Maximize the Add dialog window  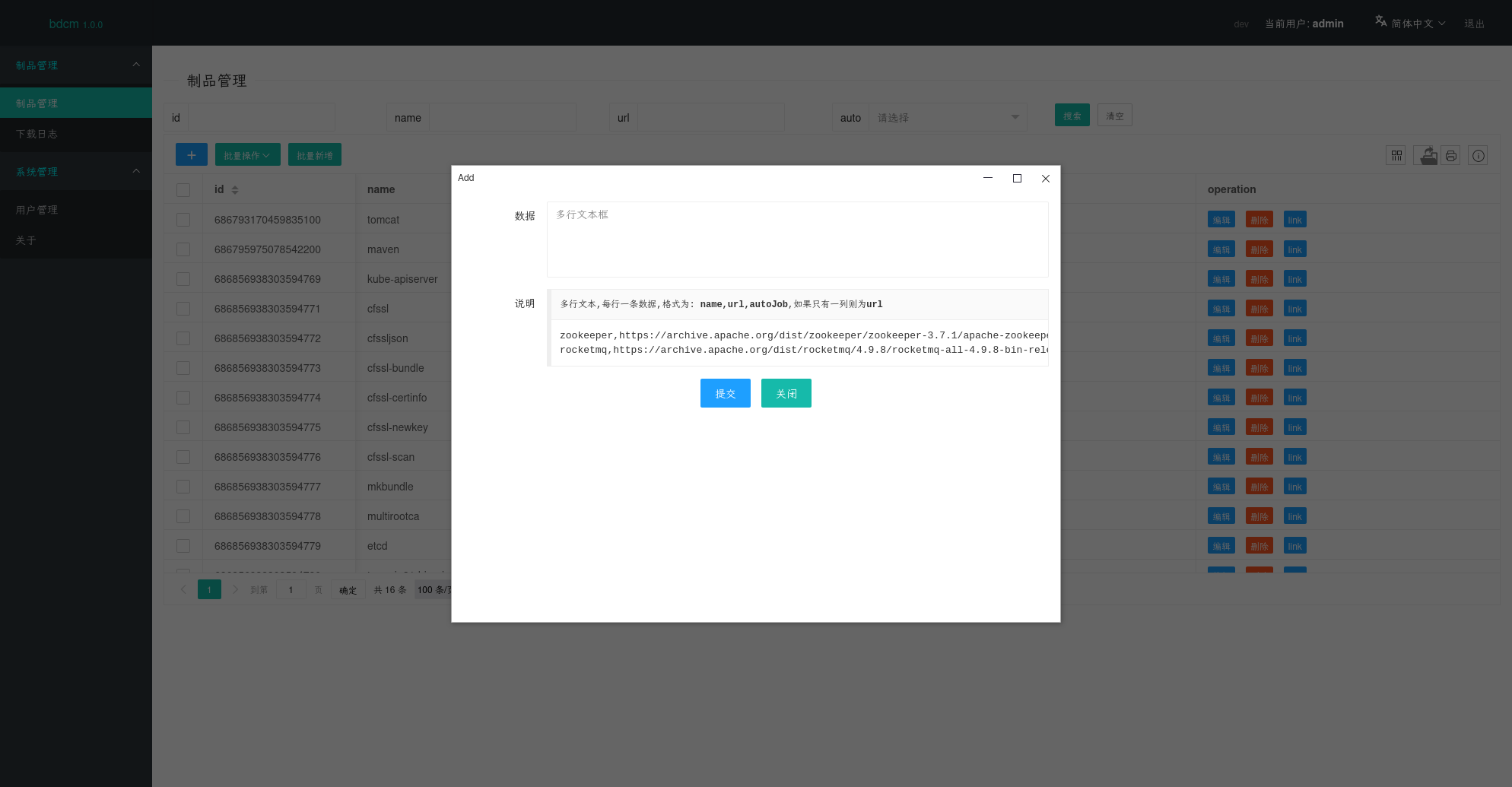pos(1017,179)
